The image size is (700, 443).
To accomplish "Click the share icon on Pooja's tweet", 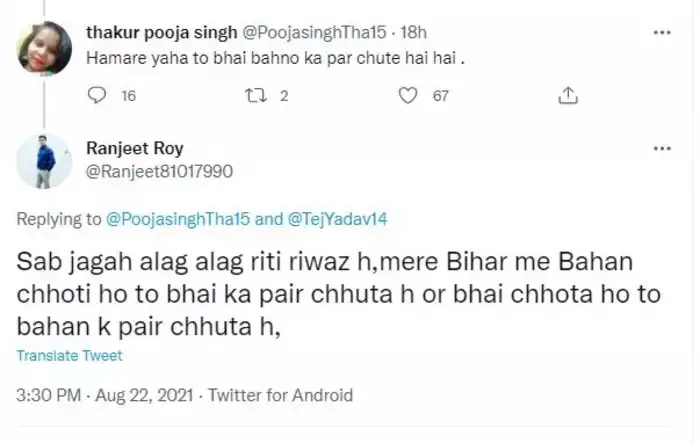I will [567, 96].
